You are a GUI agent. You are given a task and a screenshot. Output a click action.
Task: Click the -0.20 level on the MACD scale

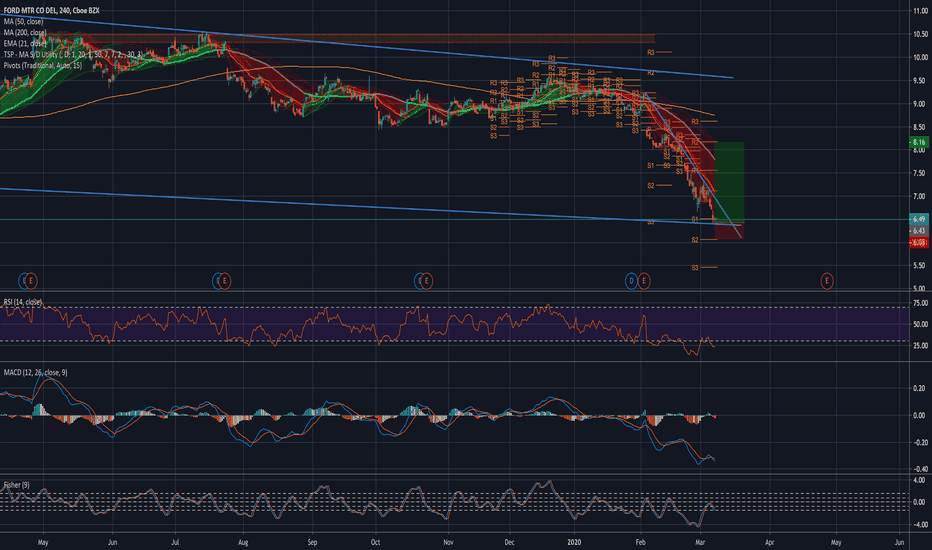coord(919,442)
